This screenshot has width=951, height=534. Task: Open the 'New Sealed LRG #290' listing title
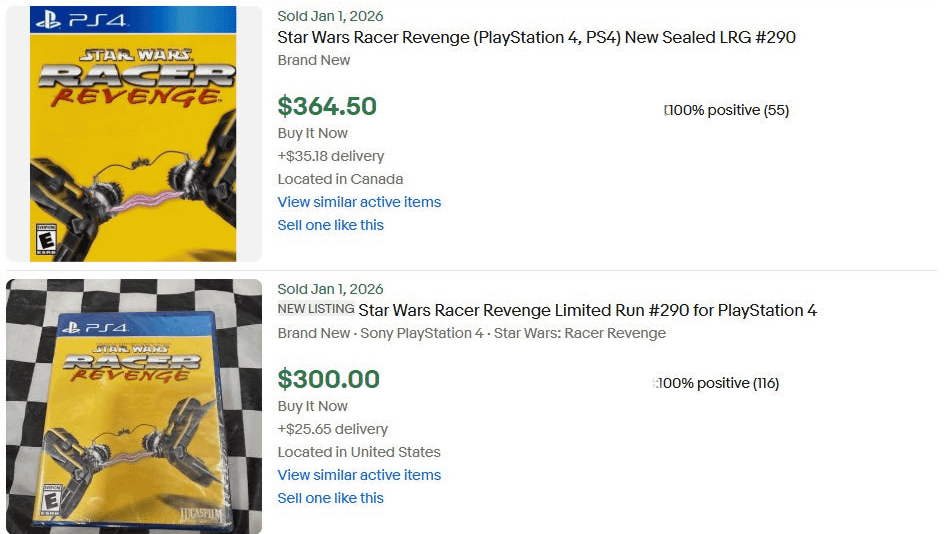click(x=536, y=38)
